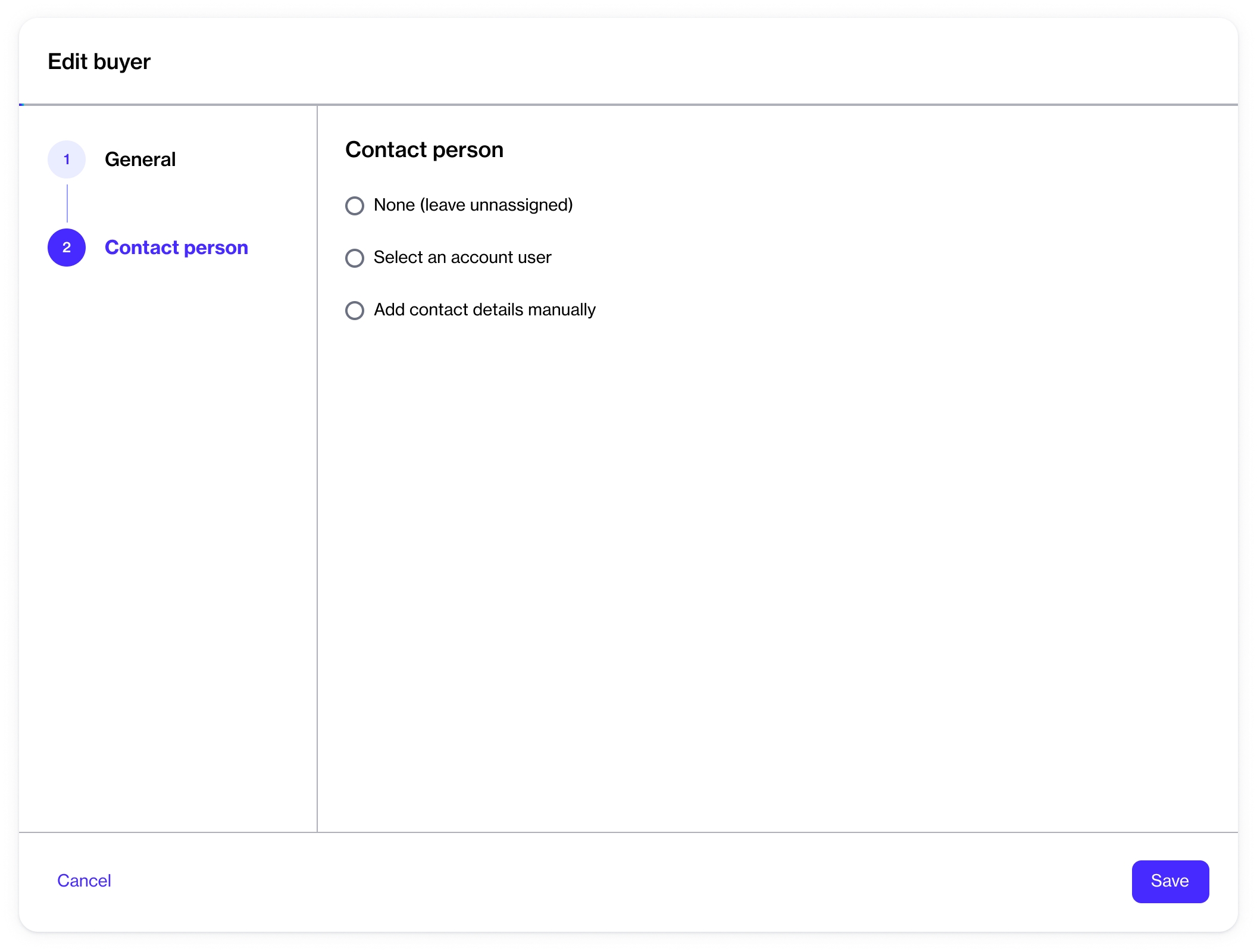Viewport: 1257px width, 952px height.
Task: Open the Contact person step label
Action: point(176,248)
